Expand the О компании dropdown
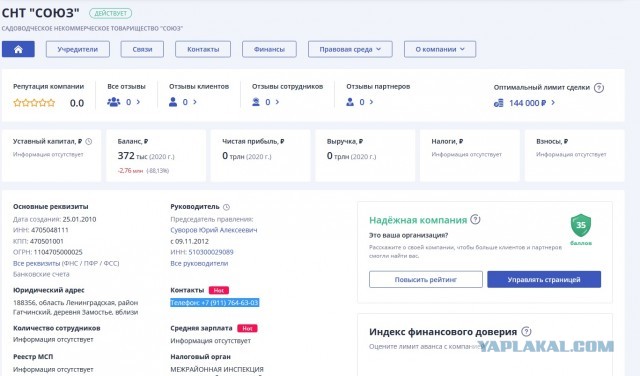The height and width of the screenshot is (376, 640). click(x=440, y=49)
